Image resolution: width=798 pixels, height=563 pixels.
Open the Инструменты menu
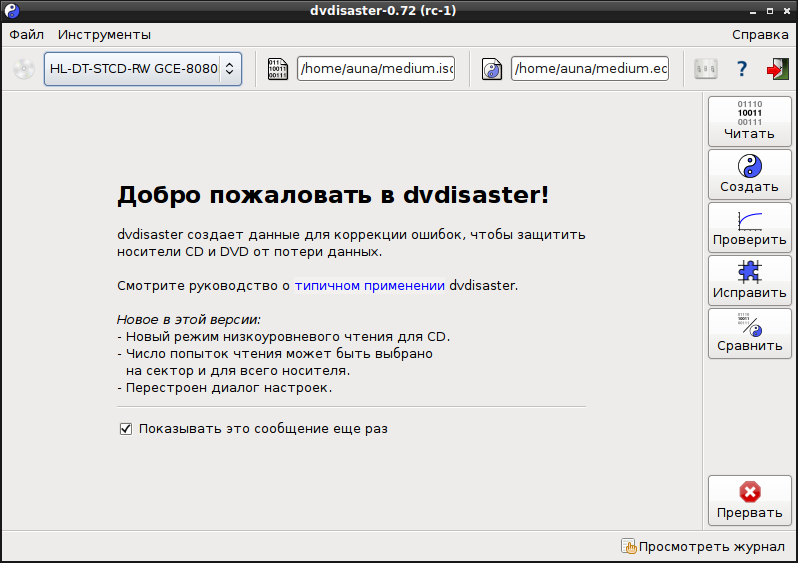click(104, 35)
